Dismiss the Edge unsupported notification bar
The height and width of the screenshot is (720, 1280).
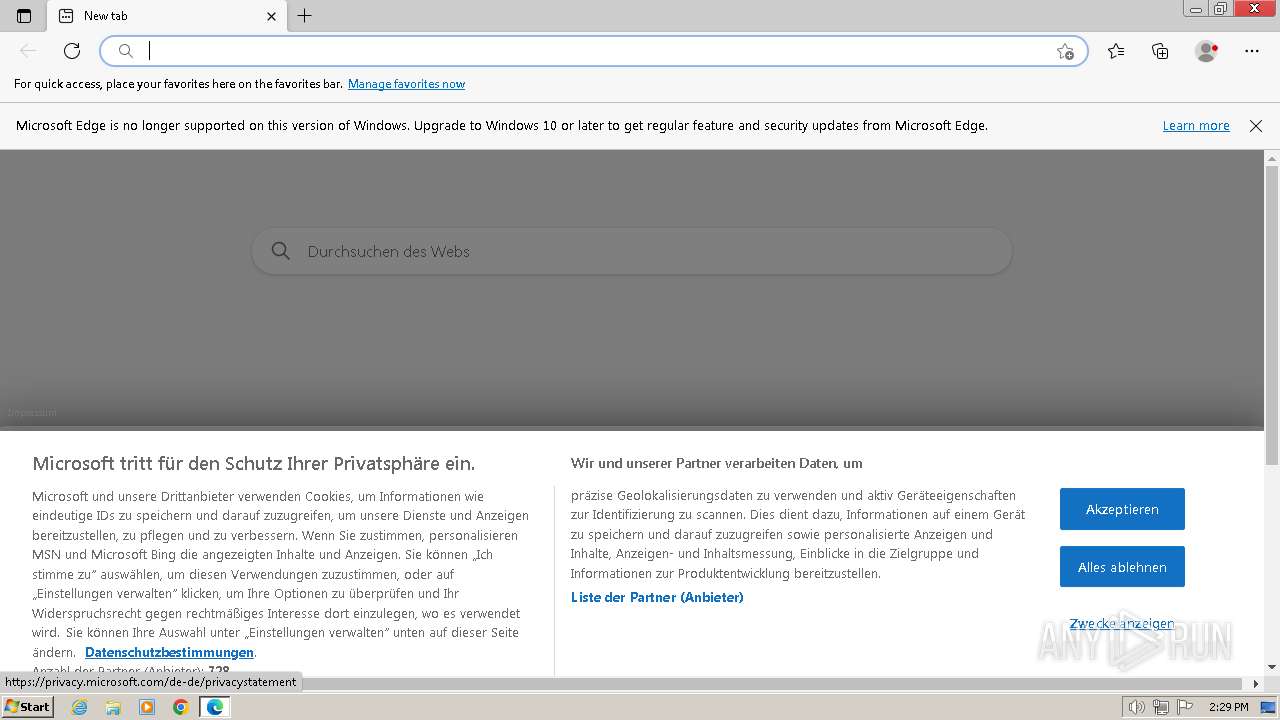tap(1256, 126)
